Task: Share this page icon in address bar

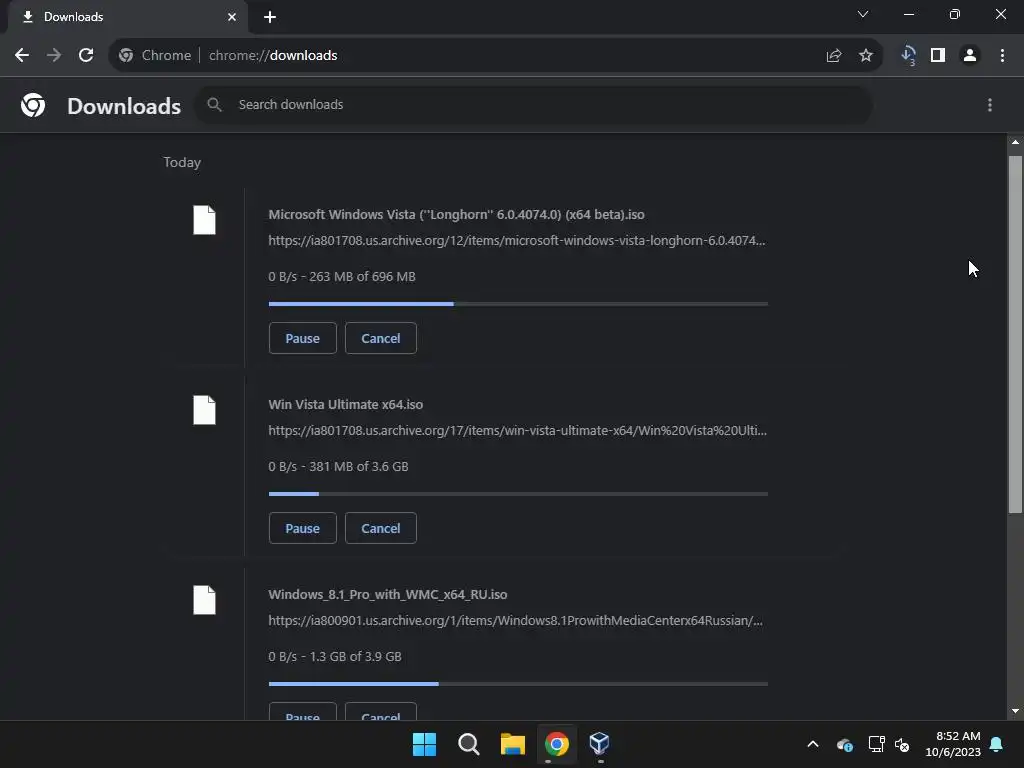Action: (833, 56)
